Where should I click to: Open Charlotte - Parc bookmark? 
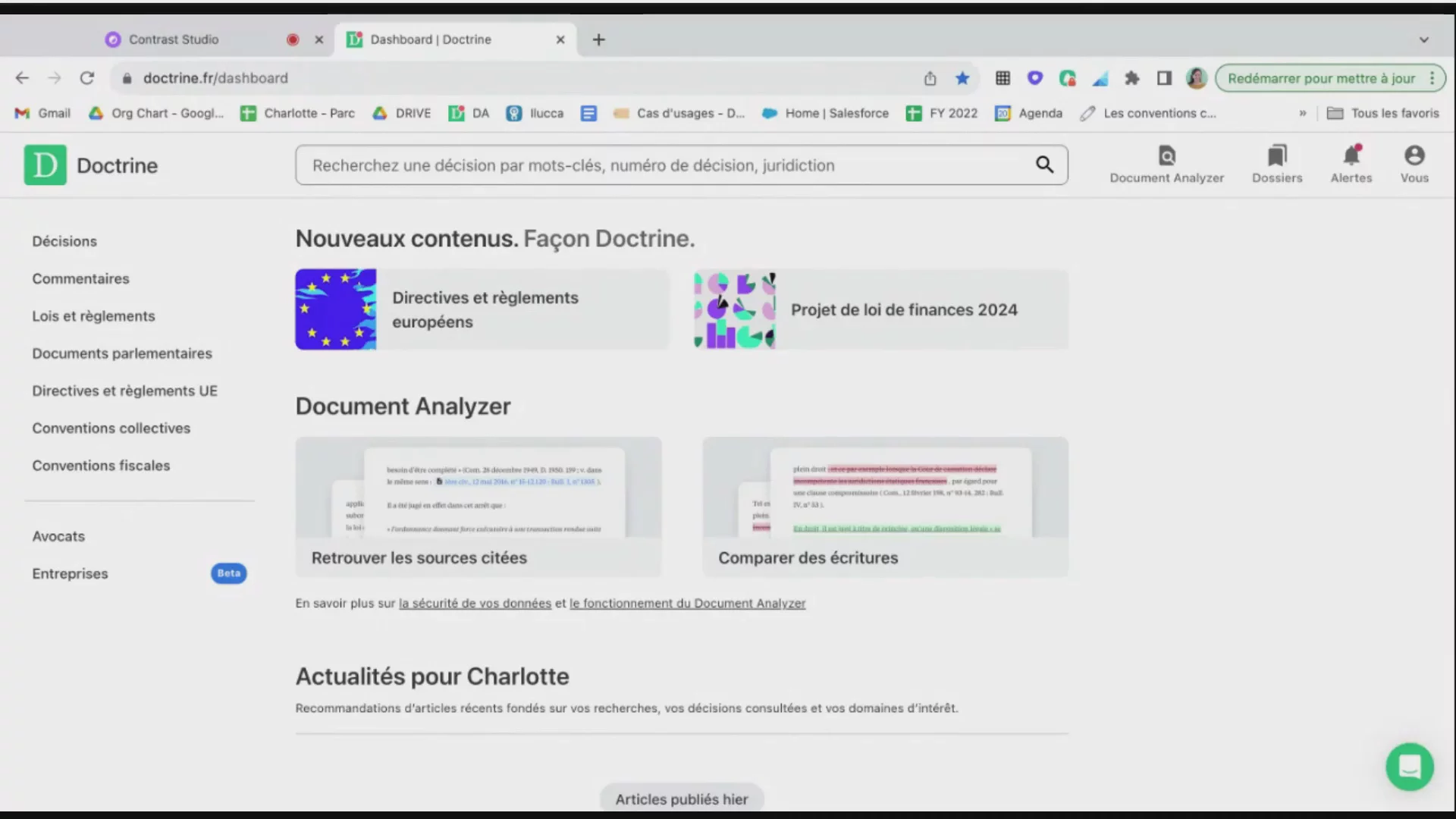(x=298, y=113)
